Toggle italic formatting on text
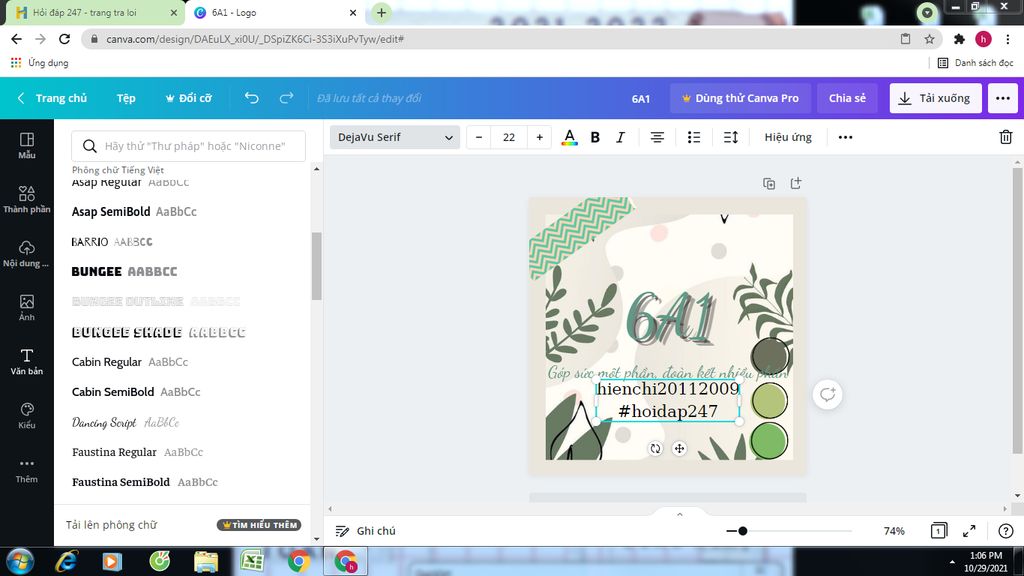Image resolution: width=1024 pixels, height=576 pixels. (620, 137)
